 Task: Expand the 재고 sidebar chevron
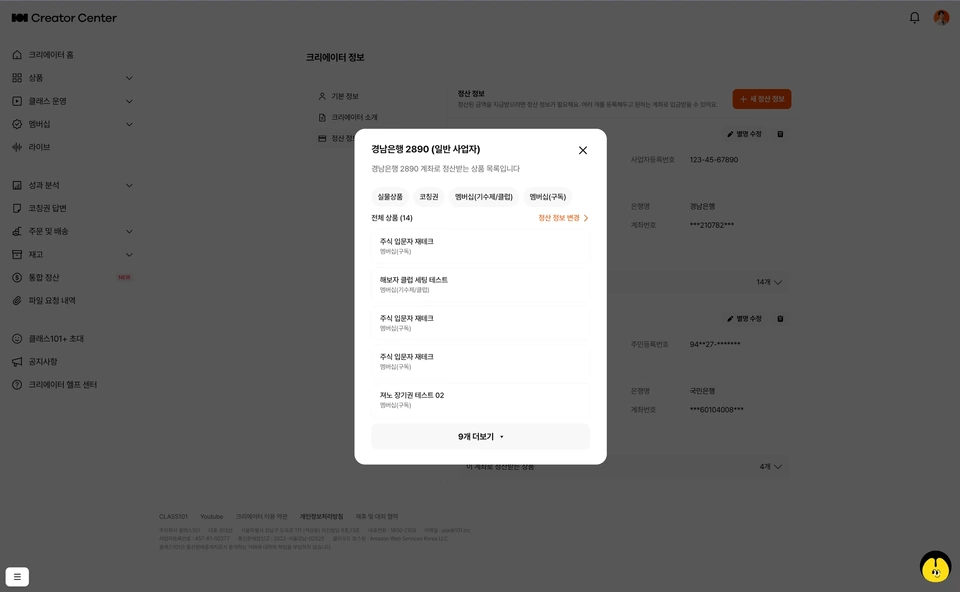click(x=129, y=254)
